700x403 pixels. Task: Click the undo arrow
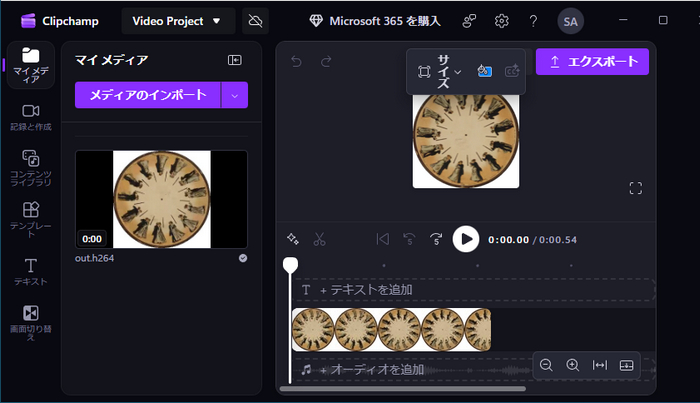click(296, 61)
